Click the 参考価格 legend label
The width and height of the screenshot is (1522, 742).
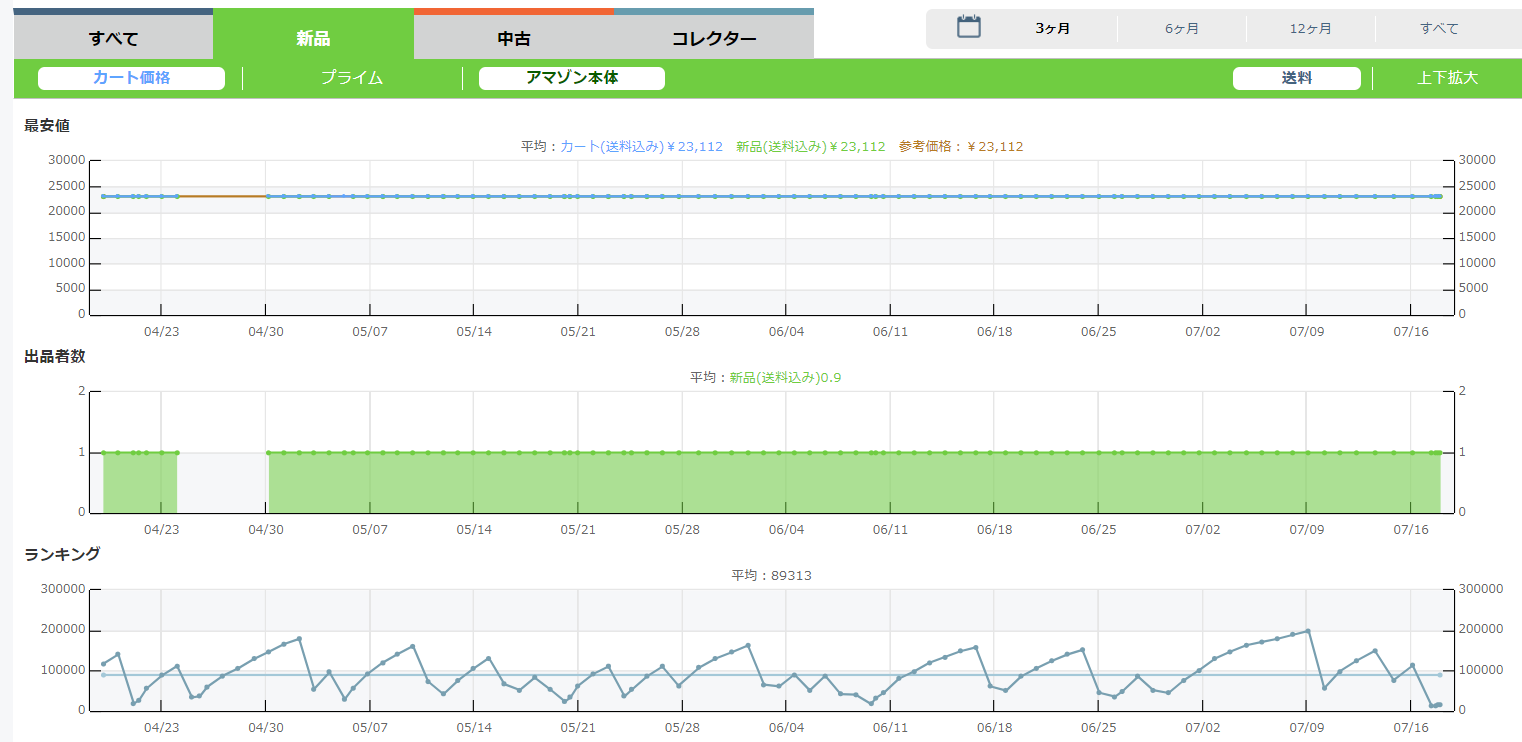click(960, 147)
